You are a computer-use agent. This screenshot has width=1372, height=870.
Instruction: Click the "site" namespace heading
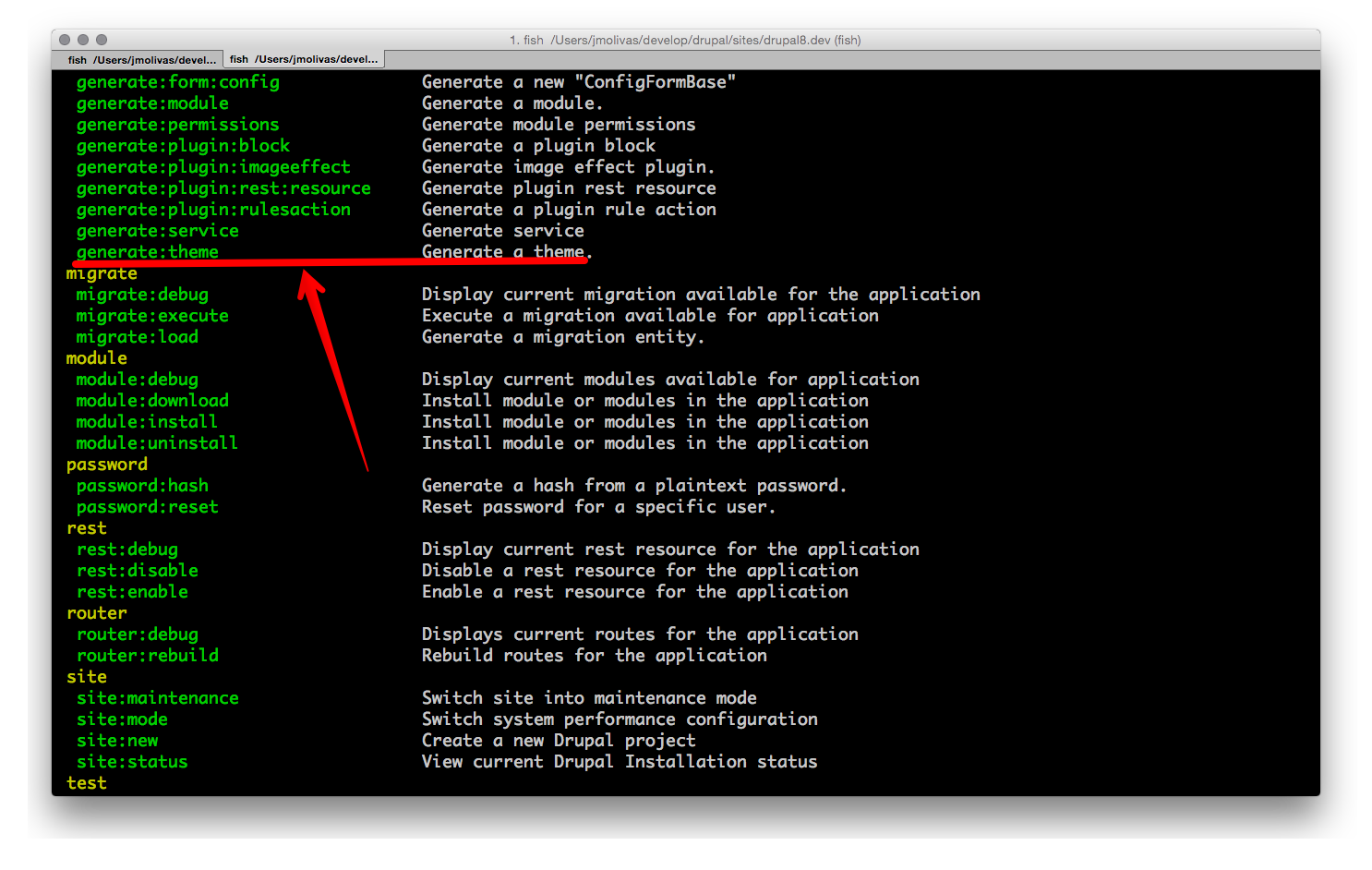click(87, 677)
